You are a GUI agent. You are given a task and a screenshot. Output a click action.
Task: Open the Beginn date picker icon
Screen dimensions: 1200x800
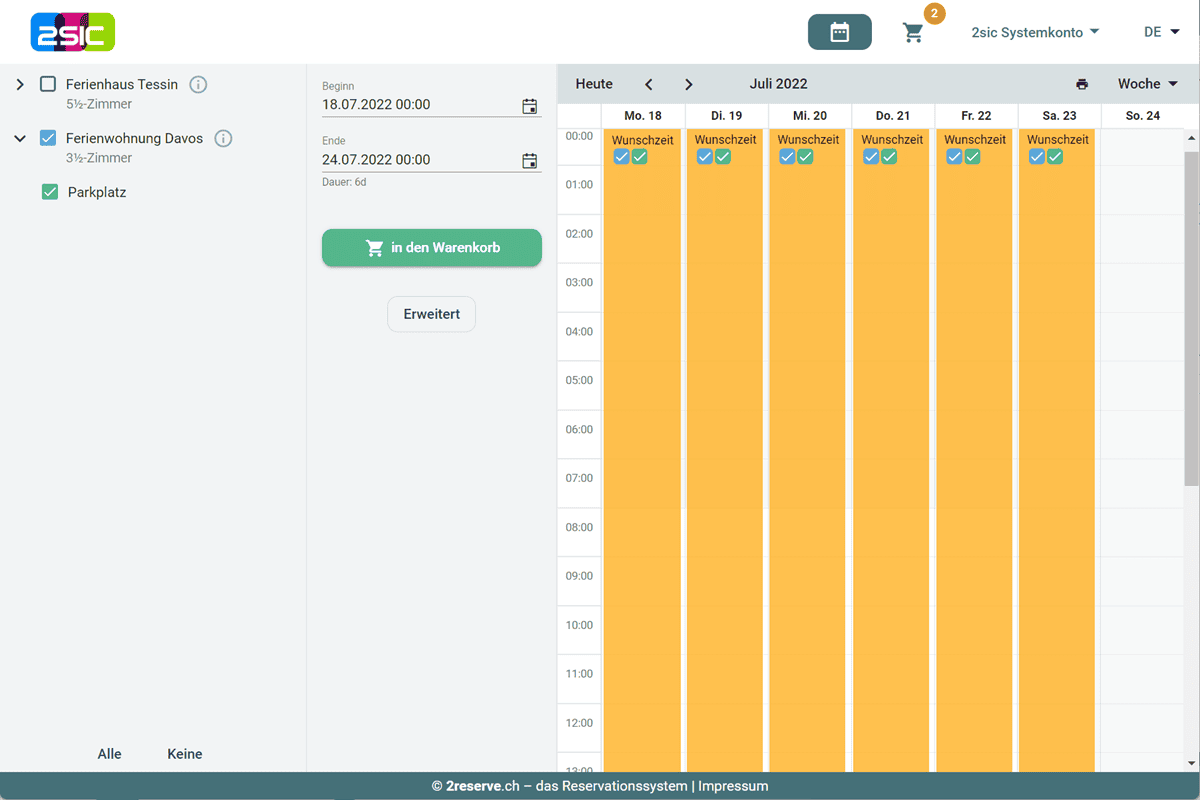tap(530, 106)
